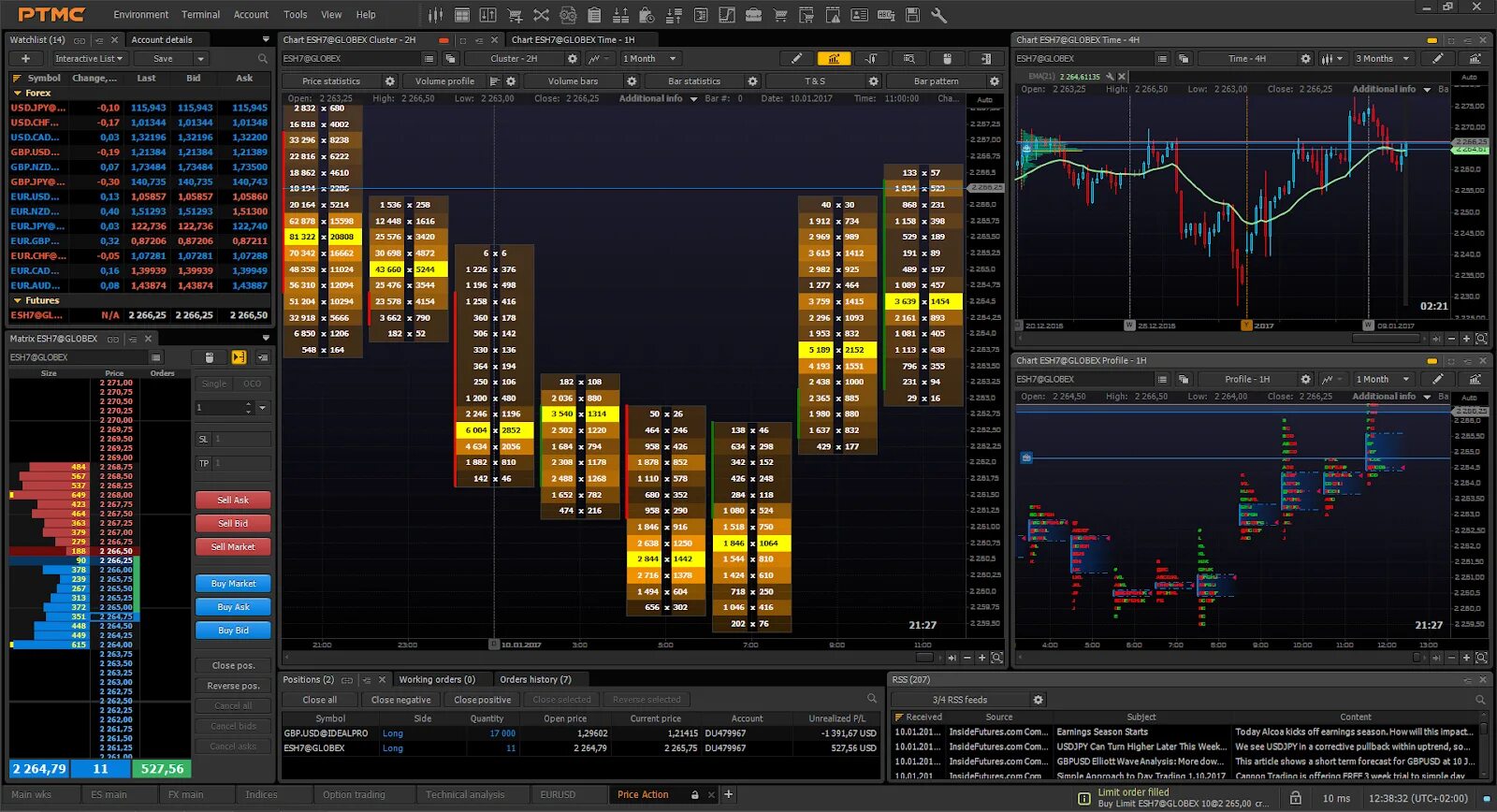Switch to Orders history (7) tab
Image resolution: width=1497 pixels, height=812 pixels.
(535, 679)
